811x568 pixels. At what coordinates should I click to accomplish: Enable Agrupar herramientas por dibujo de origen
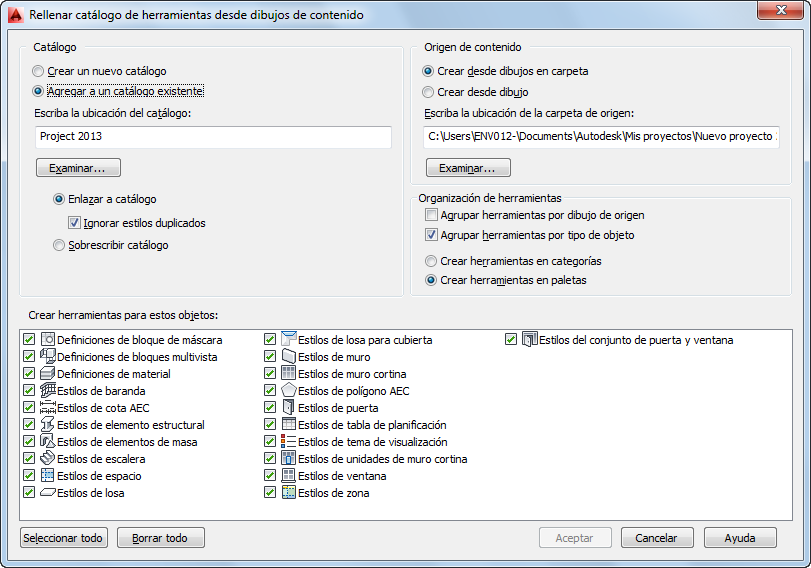[431, 215]
